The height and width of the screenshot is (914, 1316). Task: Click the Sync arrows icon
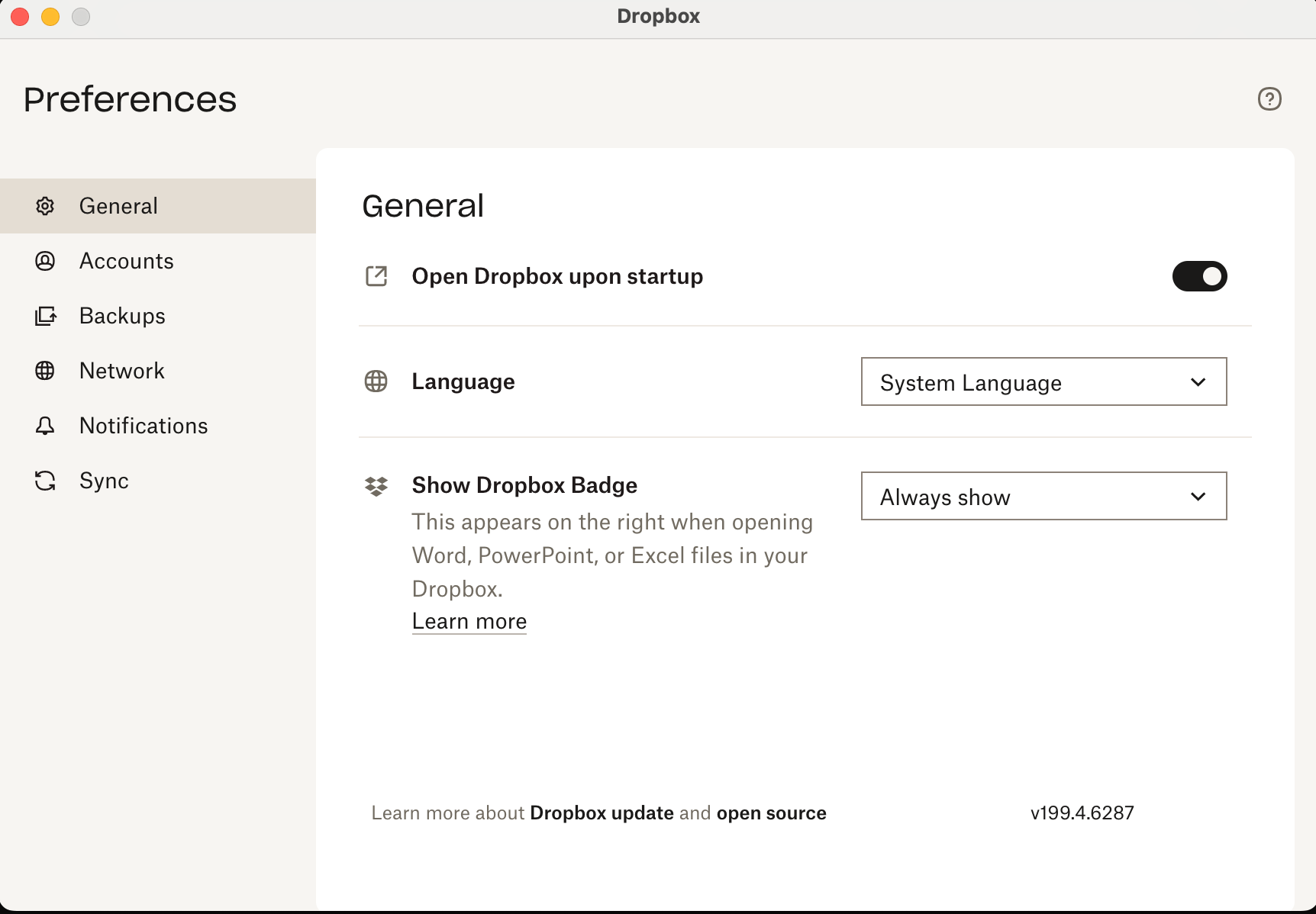click(x=45, y=481)
